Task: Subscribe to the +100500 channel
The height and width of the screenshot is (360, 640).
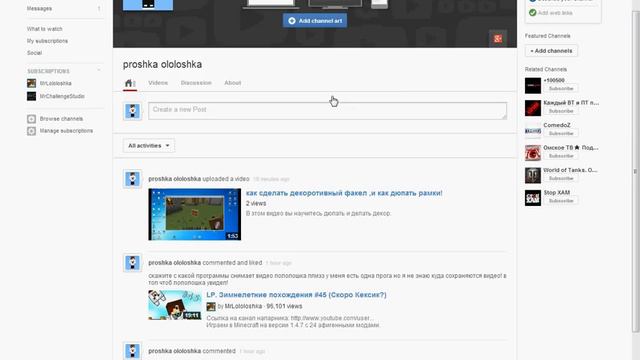Action: tap(561, 89)
